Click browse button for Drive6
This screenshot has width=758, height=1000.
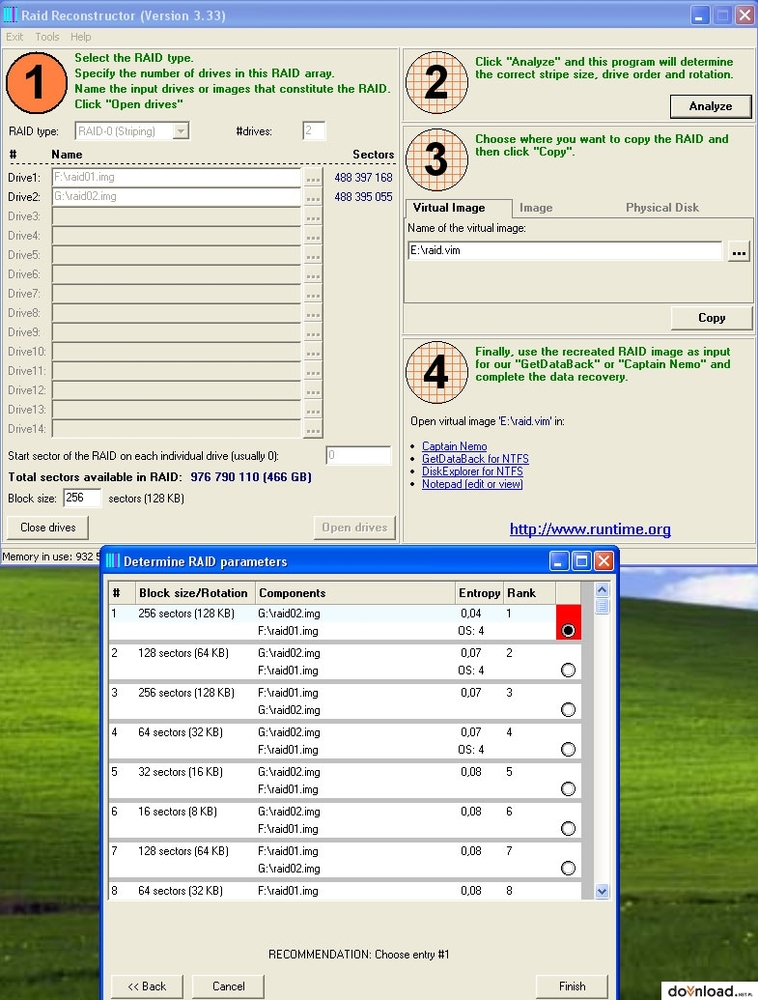point(312,274)
